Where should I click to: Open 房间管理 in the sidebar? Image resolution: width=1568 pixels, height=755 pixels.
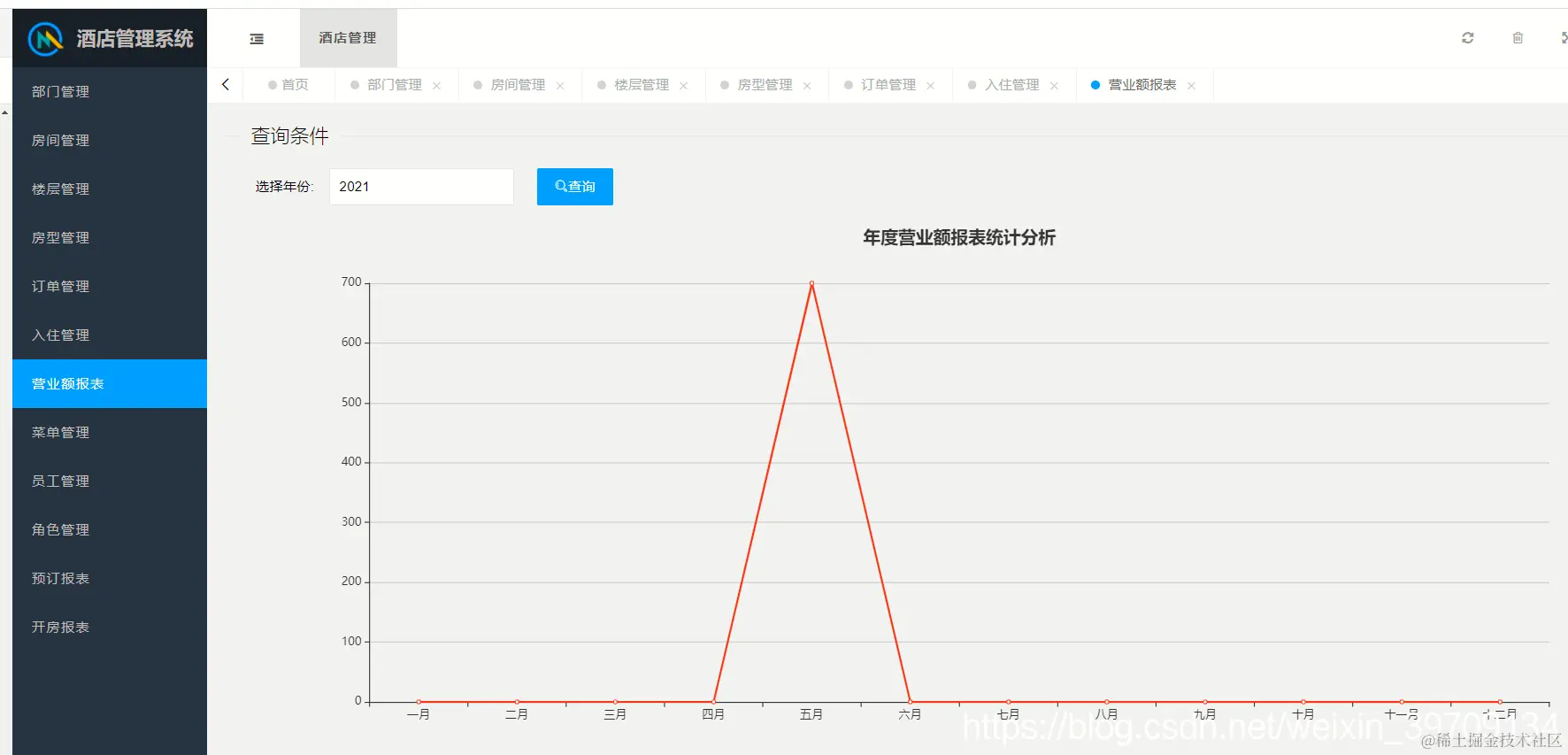(x=110, y=140)
